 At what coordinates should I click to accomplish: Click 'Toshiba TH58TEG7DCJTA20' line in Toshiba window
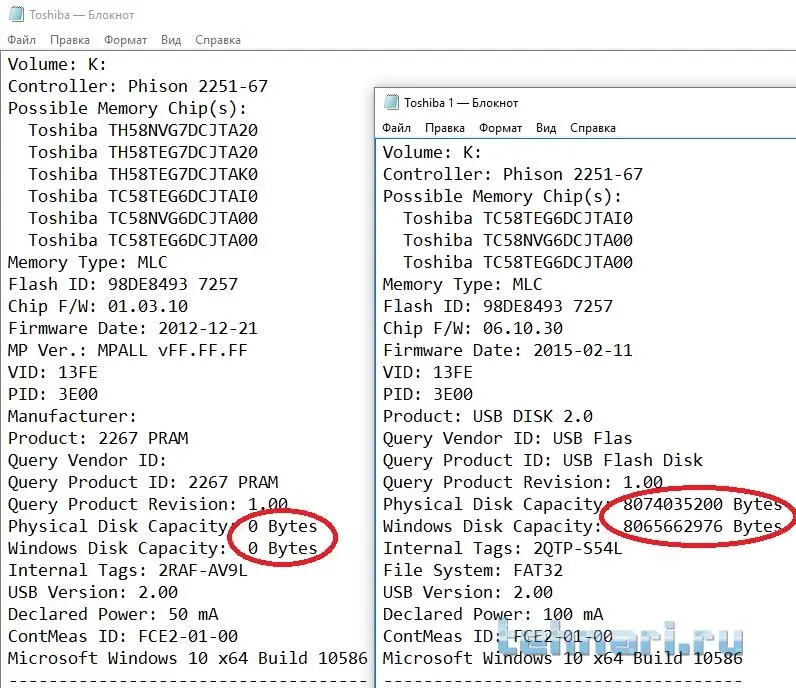pyautogui.click(x=143, y=152)
